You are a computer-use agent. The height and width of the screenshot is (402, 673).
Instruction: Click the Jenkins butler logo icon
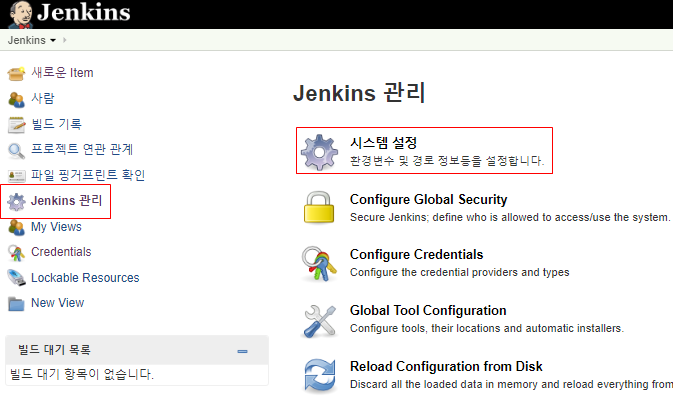(21, 14)
